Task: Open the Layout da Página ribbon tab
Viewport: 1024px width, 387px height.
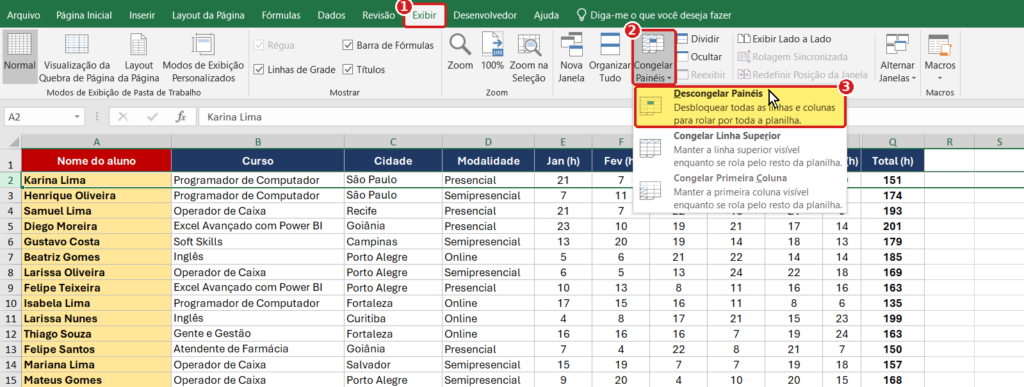Action: coord(208,14)
